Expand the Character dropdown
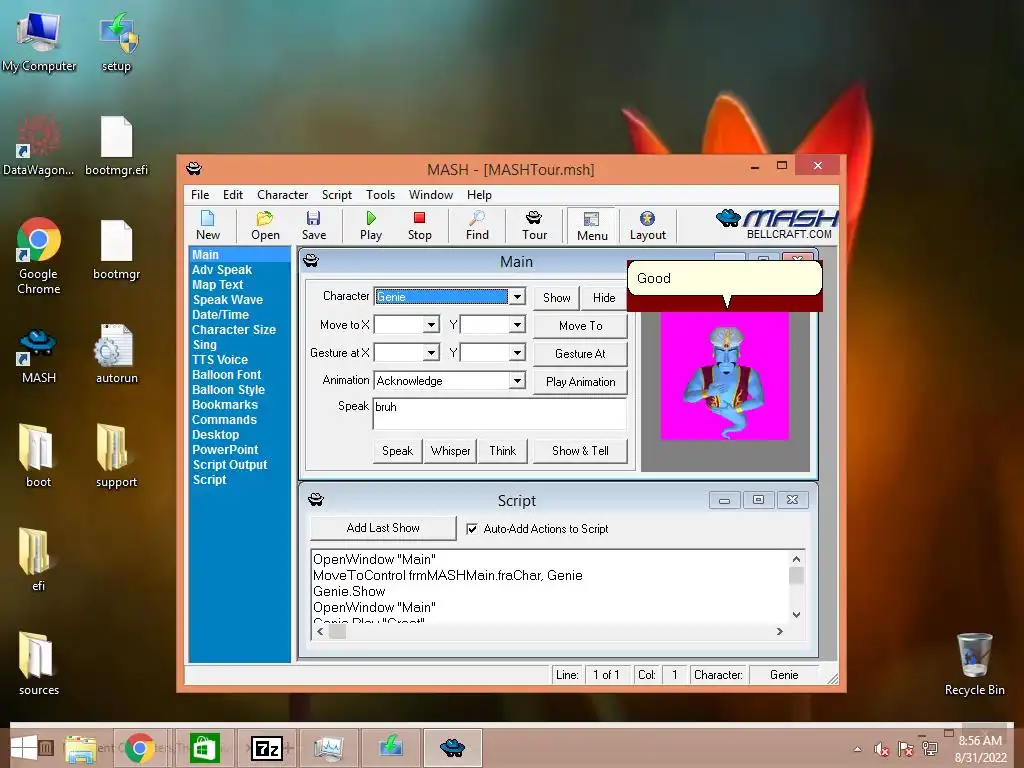This screenshot has height=768, width=1024. tap(517, 296)
